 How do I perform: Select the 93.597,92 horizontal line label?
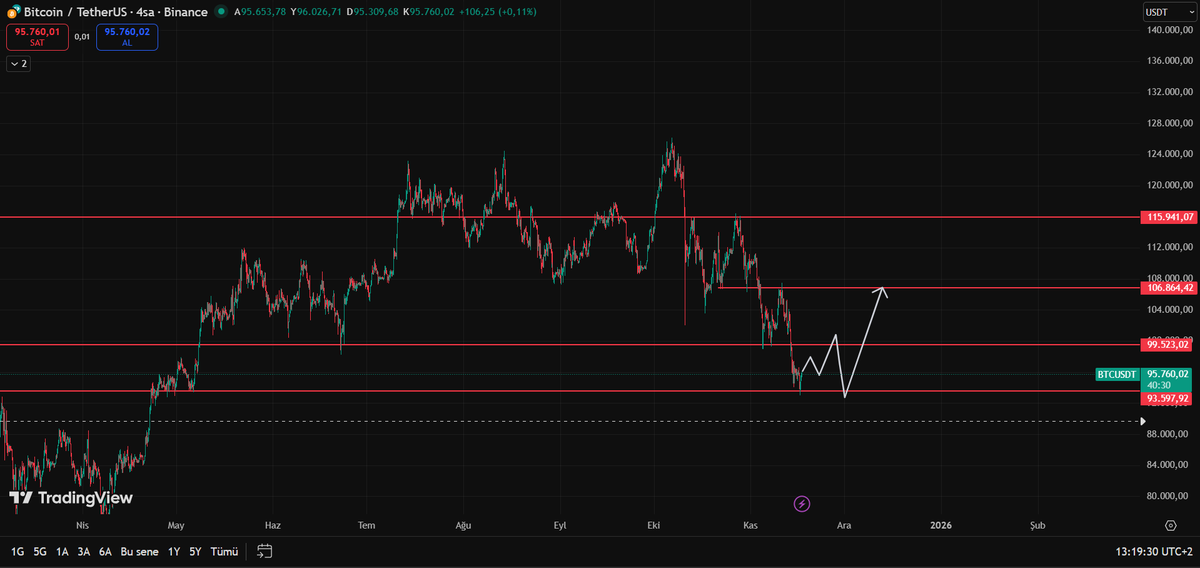tap(1168, 397)
